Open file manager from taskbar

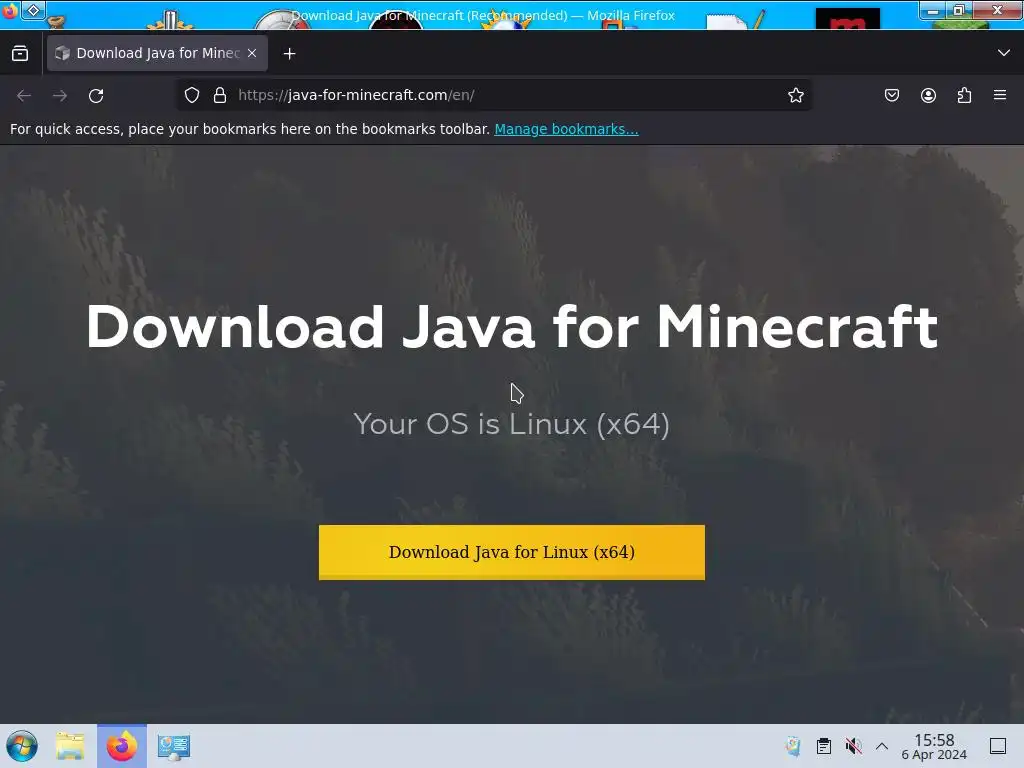(71, 746)
